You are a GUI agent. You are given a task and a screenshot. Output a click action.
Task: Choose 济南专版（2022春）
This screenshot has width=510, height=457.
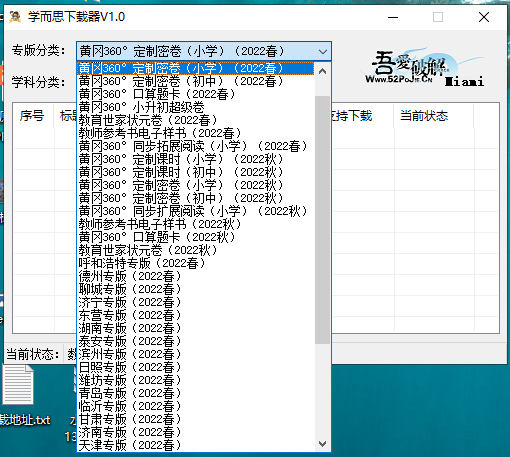click(x=196, y=432)
